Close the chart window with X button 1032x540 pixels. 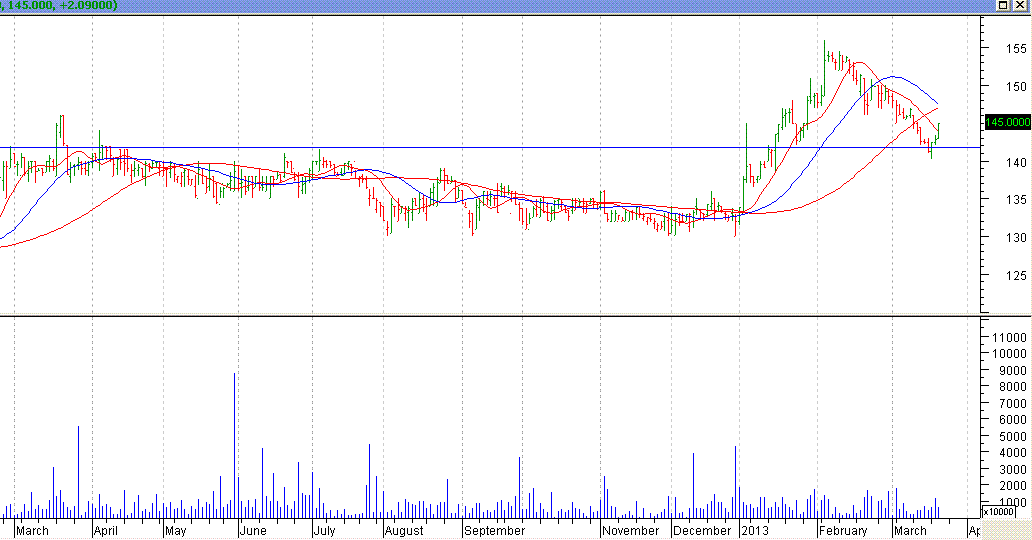pyautogui.click(x=1020, y=6)
